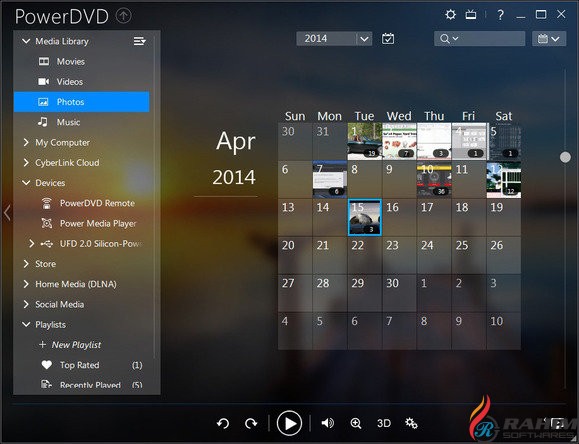Create a New Playlist
This screenshot has width=579, height=444.
coord(70,345)
